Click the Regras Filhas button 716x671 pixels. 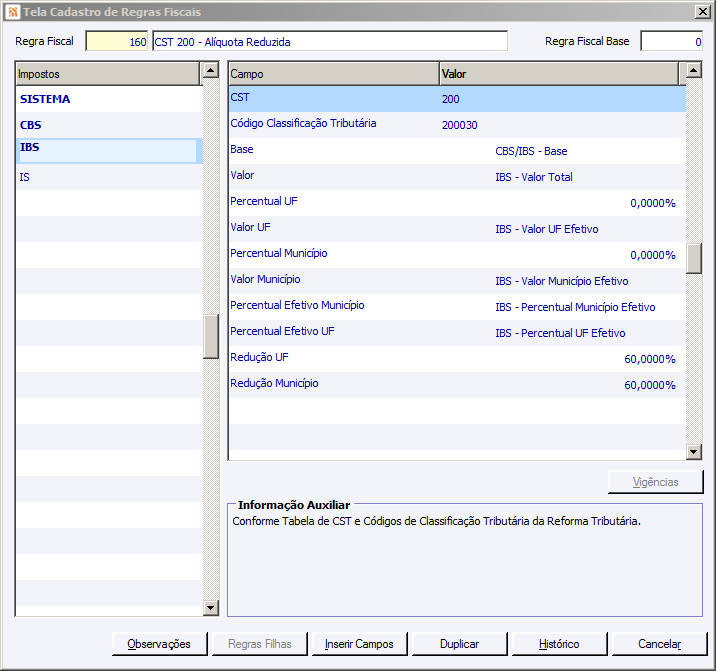point(259,644)
